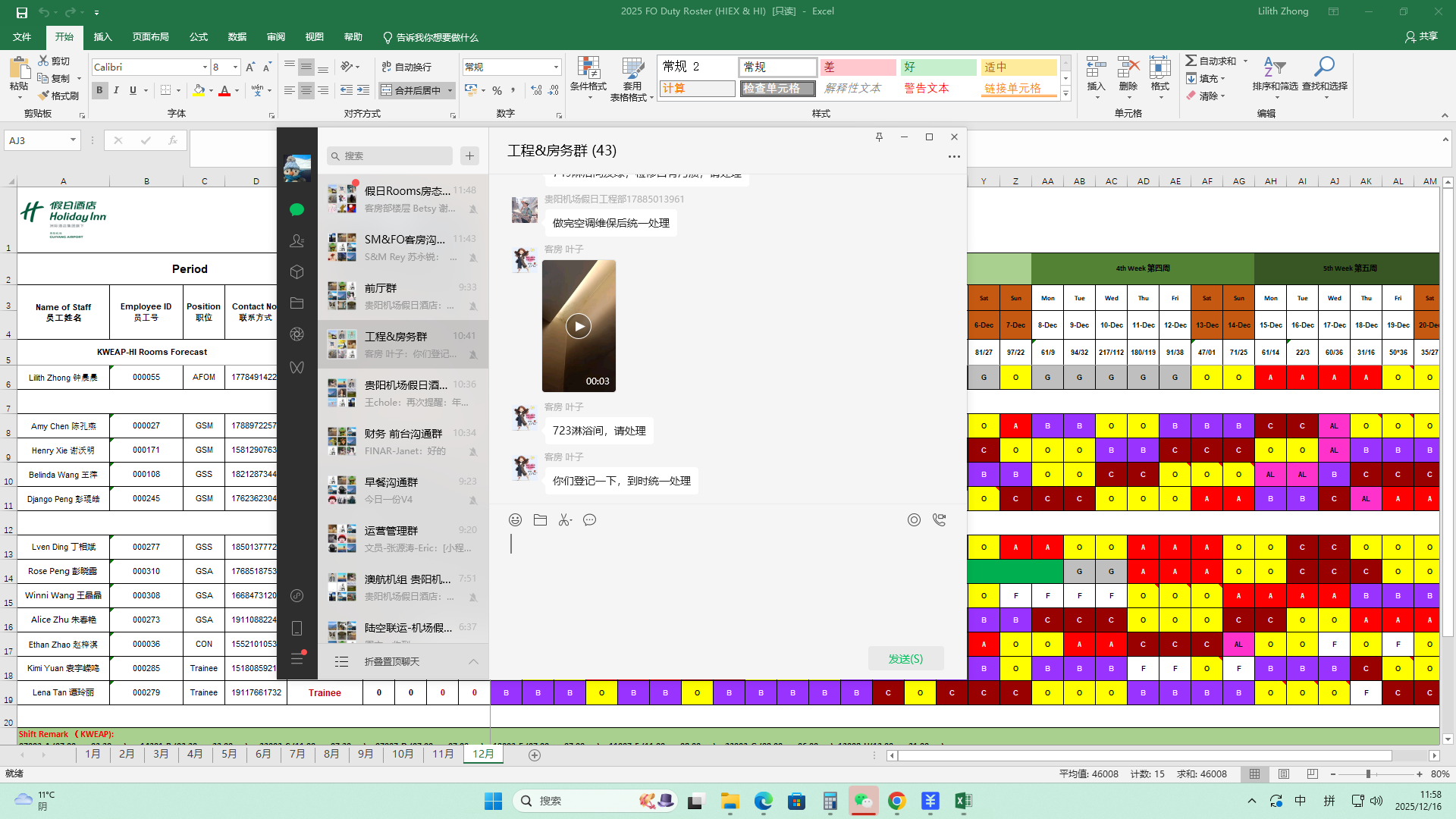The height and width of the screenshot is (819, 1456).
Task: Open WeChat contacts sidebar icon
Action: point(297,241)
